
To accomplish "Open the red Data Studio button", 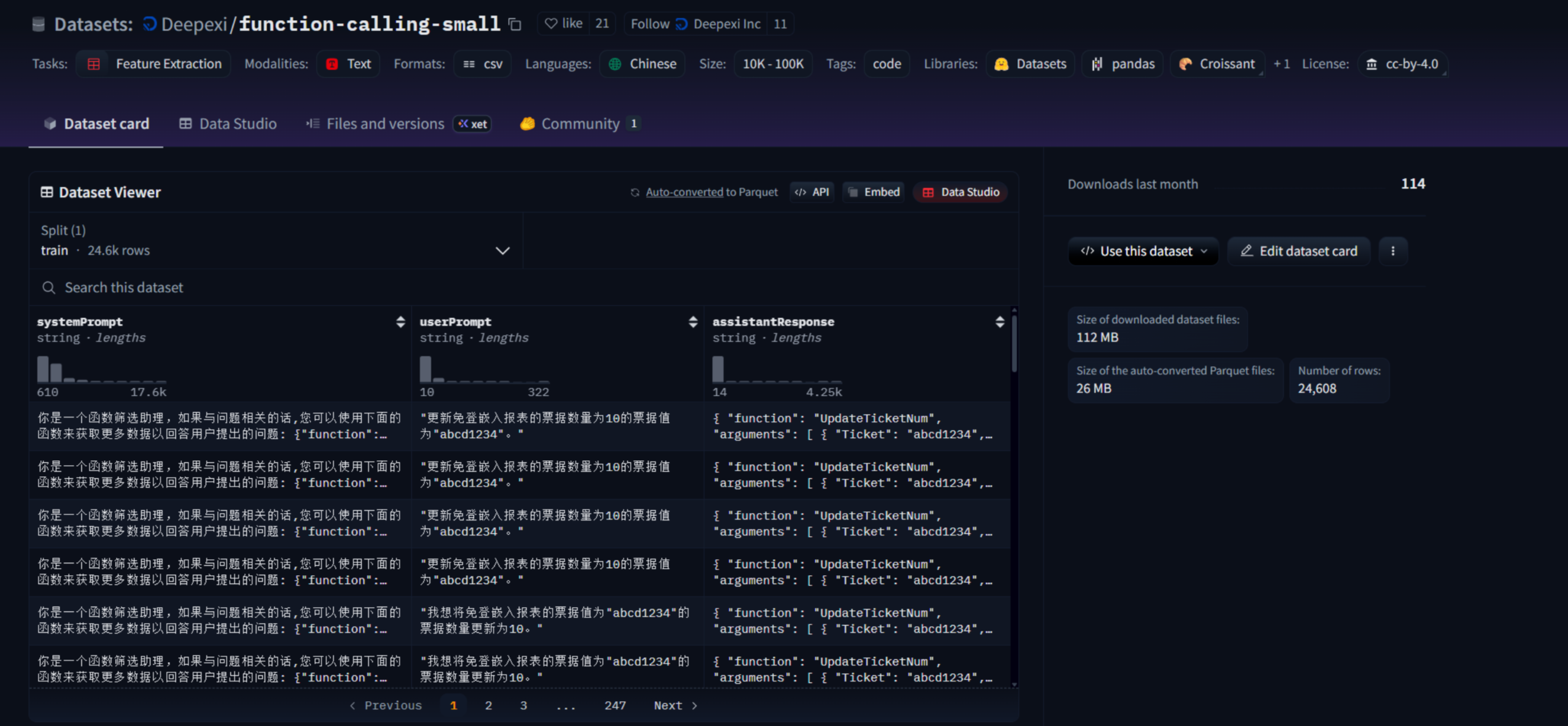I will [x=960, y=192].
